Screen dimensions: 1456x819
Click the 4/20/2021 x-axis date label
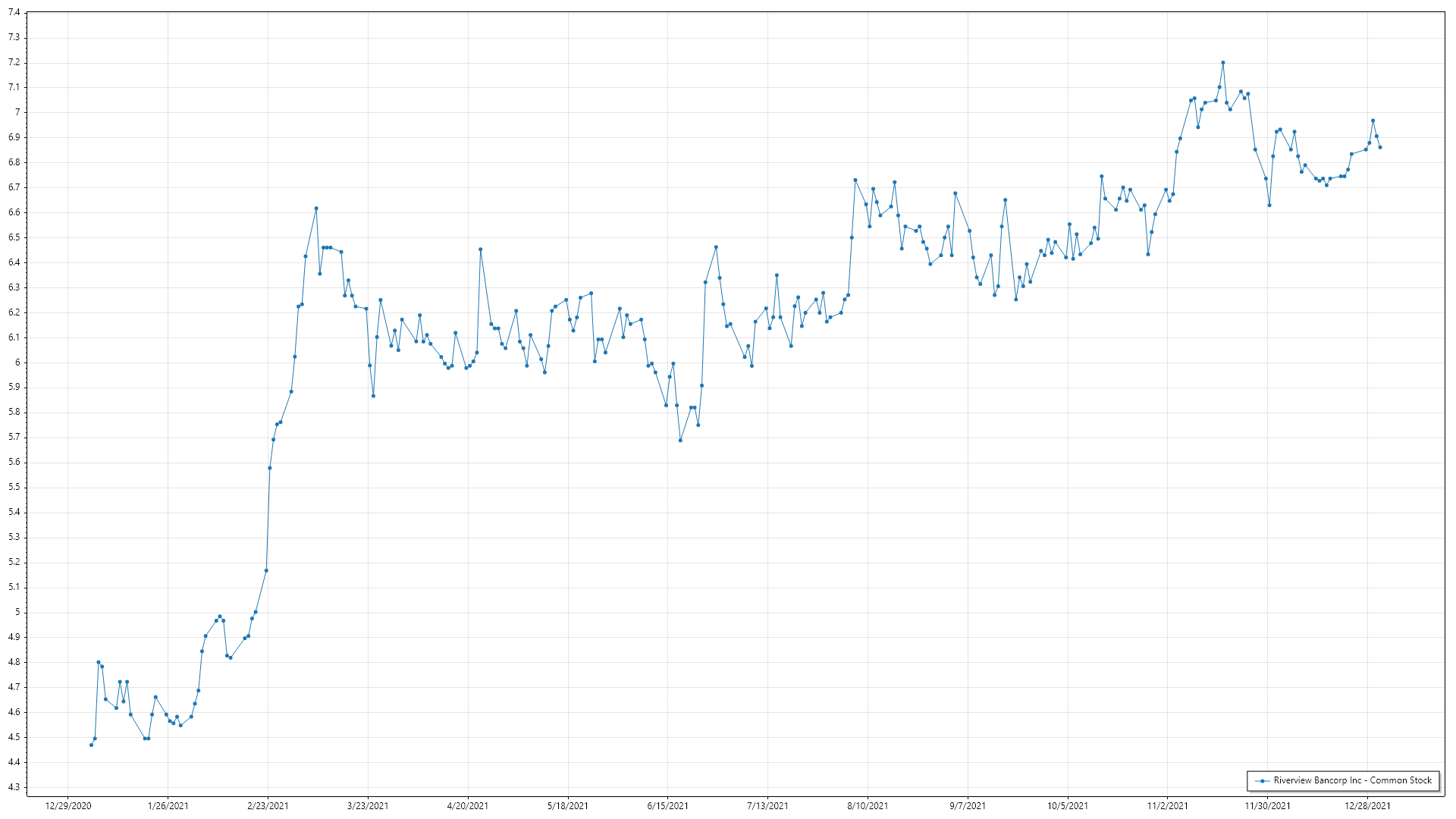(x=468, y=806)
